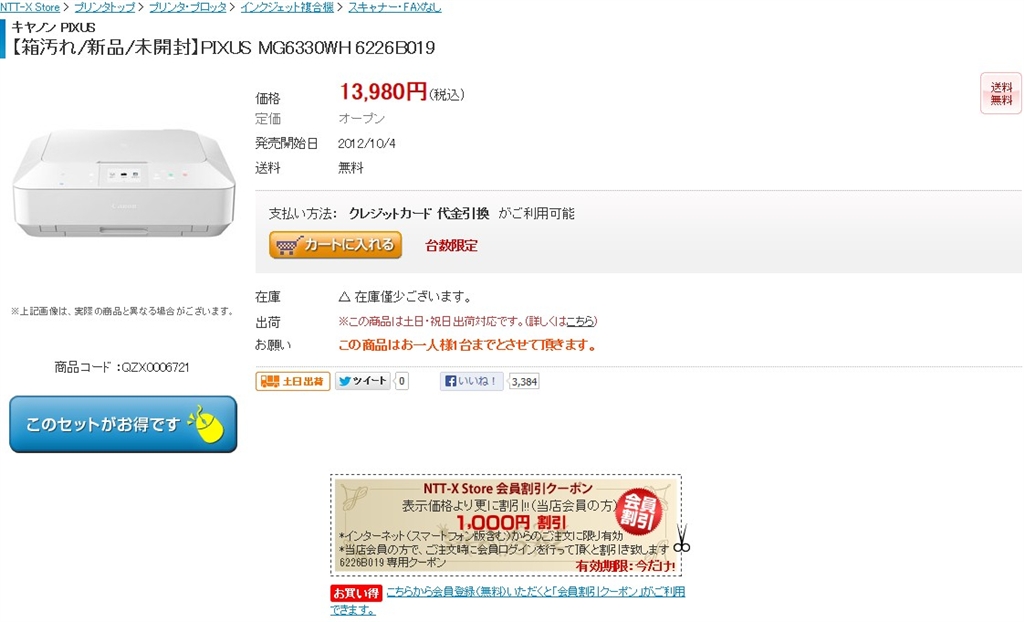Click the member registration coupon link
The width and height of the screenshot is (1024, 622).
[x=507, y=600]
